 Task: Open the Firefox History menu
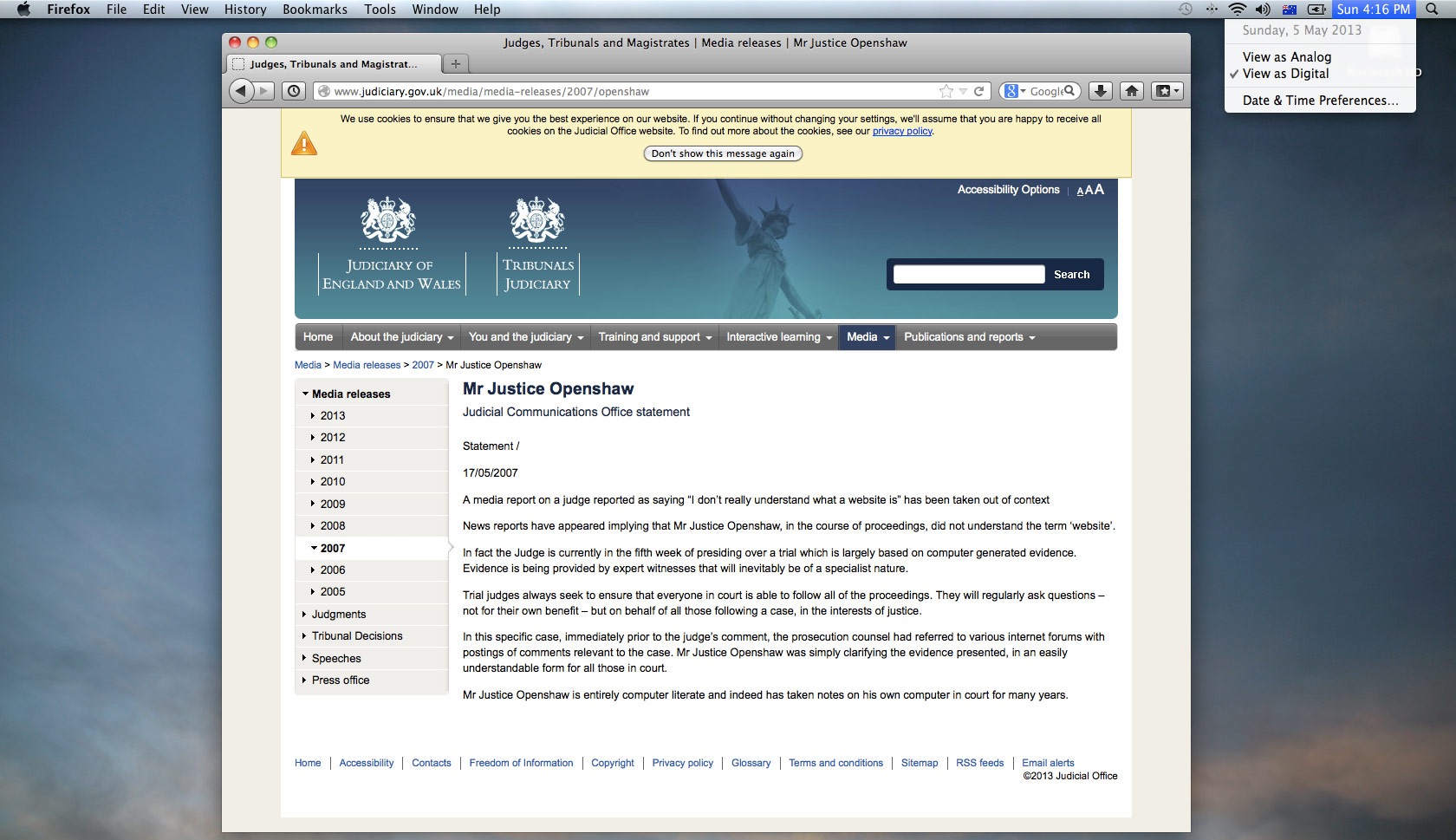coord(245,10)
